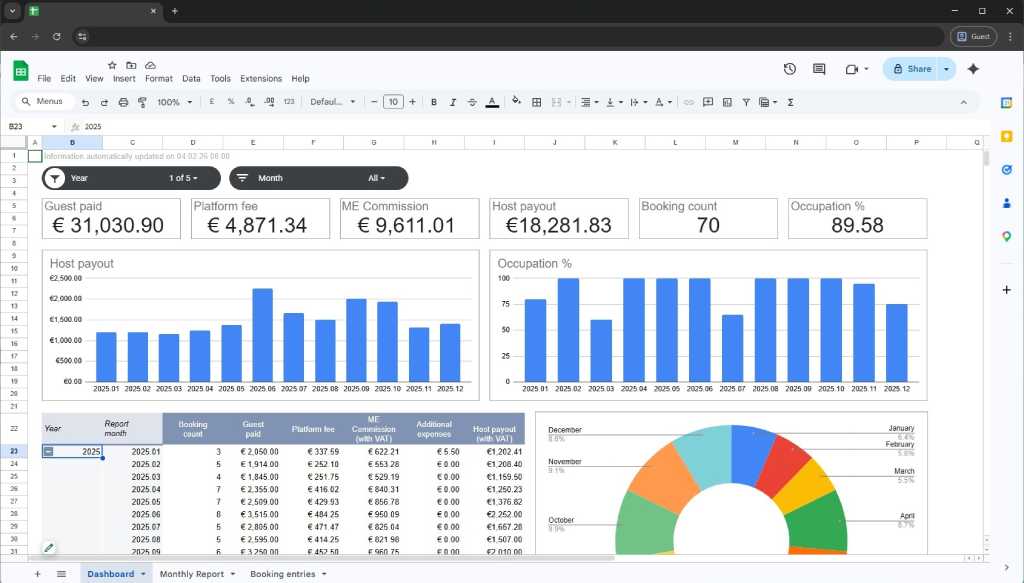
Task: Insert a chart
Action: point(727,102)
